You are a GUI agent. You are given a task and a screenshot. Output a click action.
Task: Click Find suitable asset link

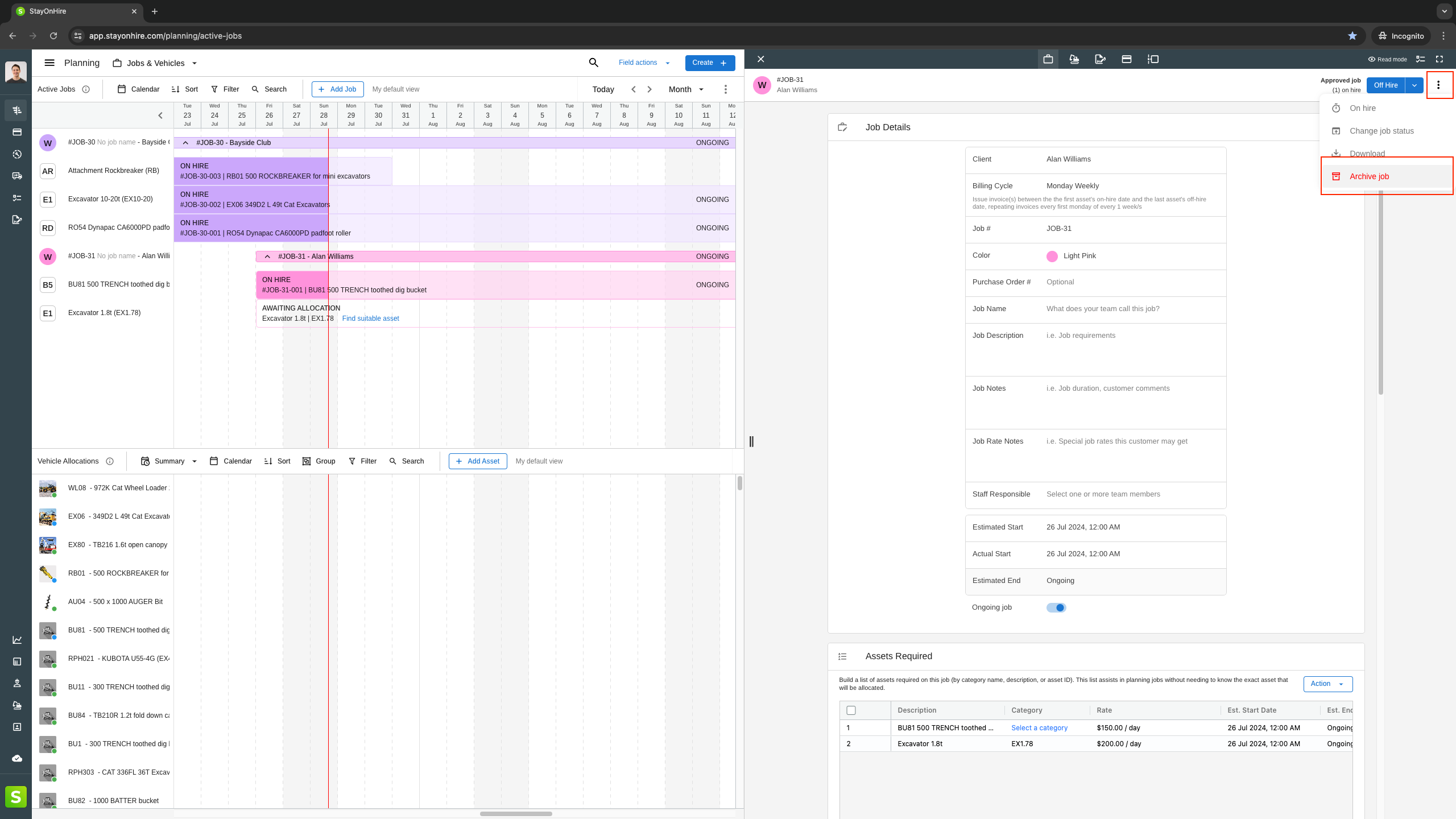(x=370, y=318)
